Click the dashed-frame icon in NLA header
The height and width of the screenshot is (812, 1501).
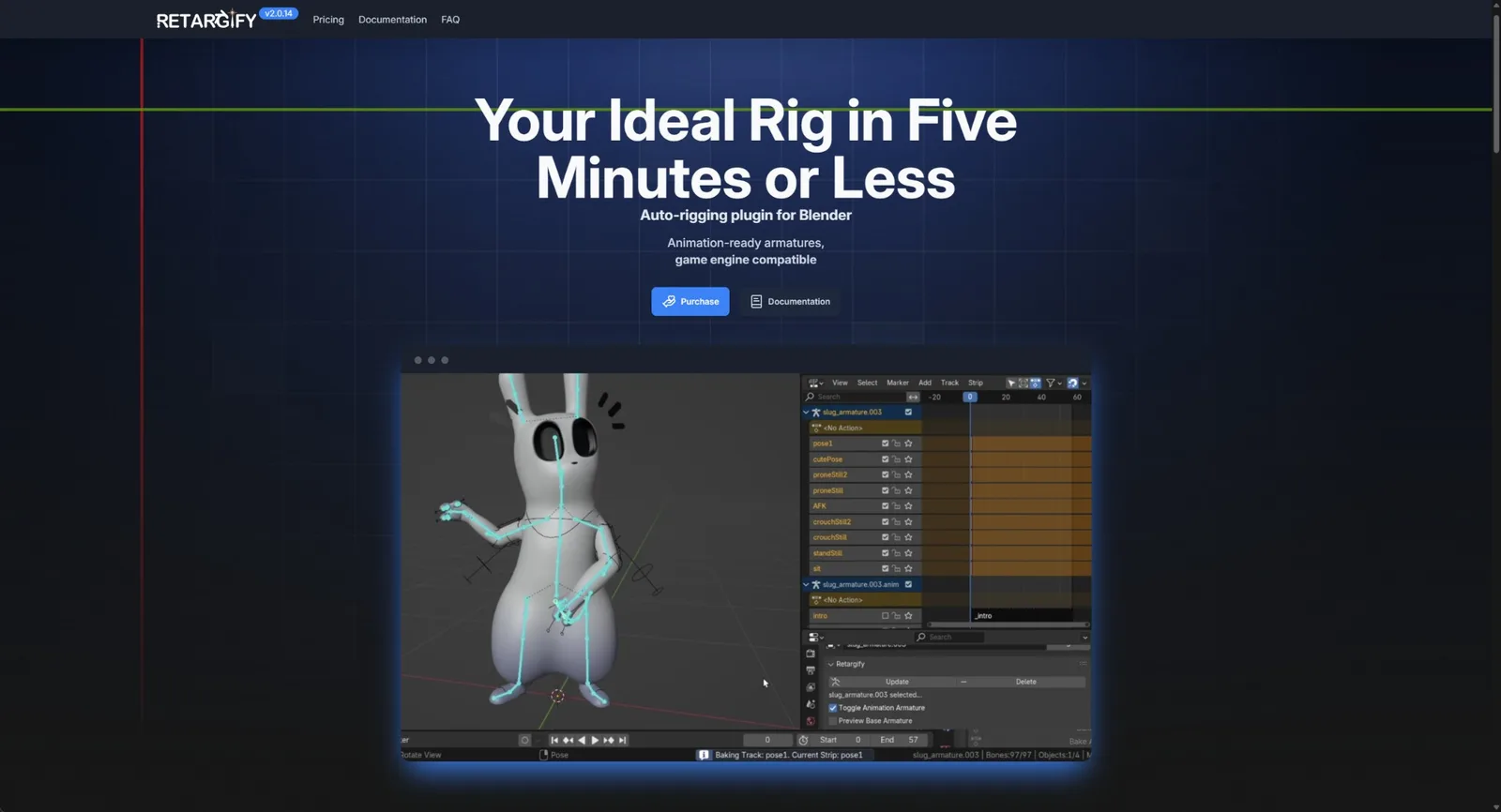(1023, 383)
